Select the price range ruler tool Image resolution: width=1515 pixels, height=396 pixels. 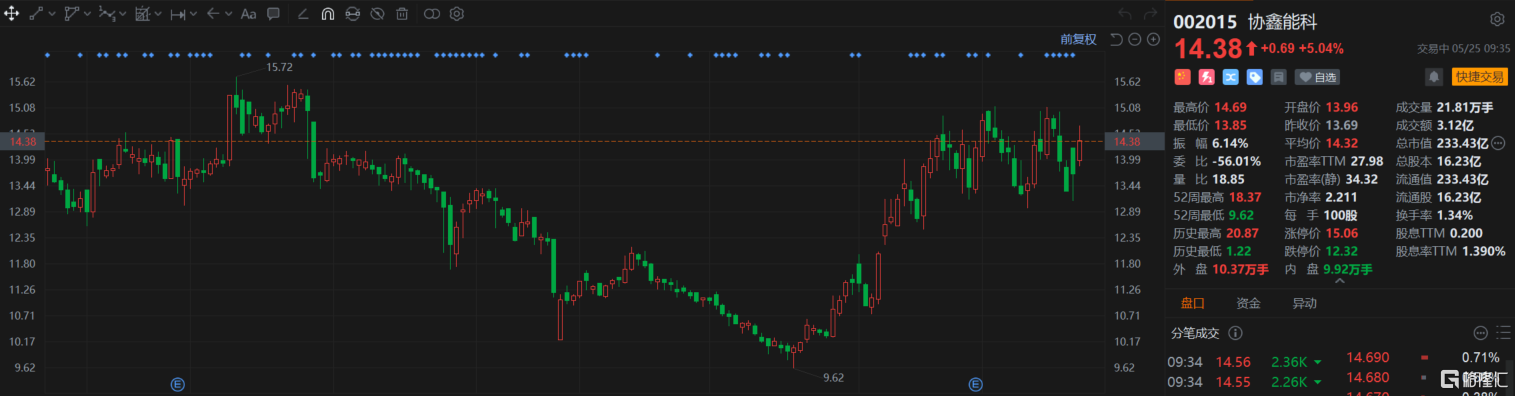click(177, 14)
